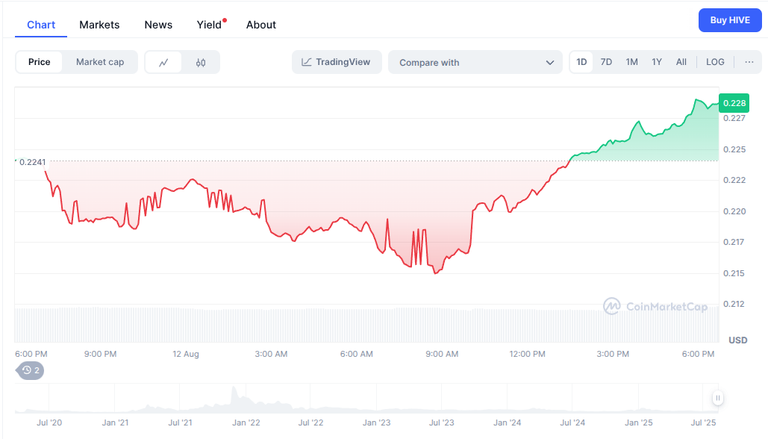Image resolution: width=768 pixels, height=439 pixels.
Task: Toggle the LOG scale option
Action: click(x=715, y=62)
